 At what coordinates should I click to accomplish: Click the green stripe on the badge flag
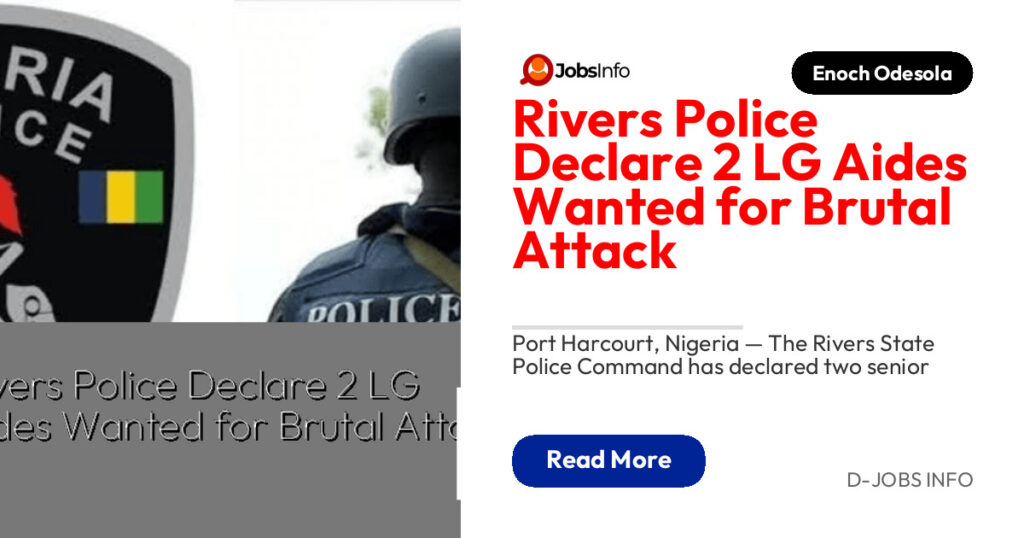[149, 197]
